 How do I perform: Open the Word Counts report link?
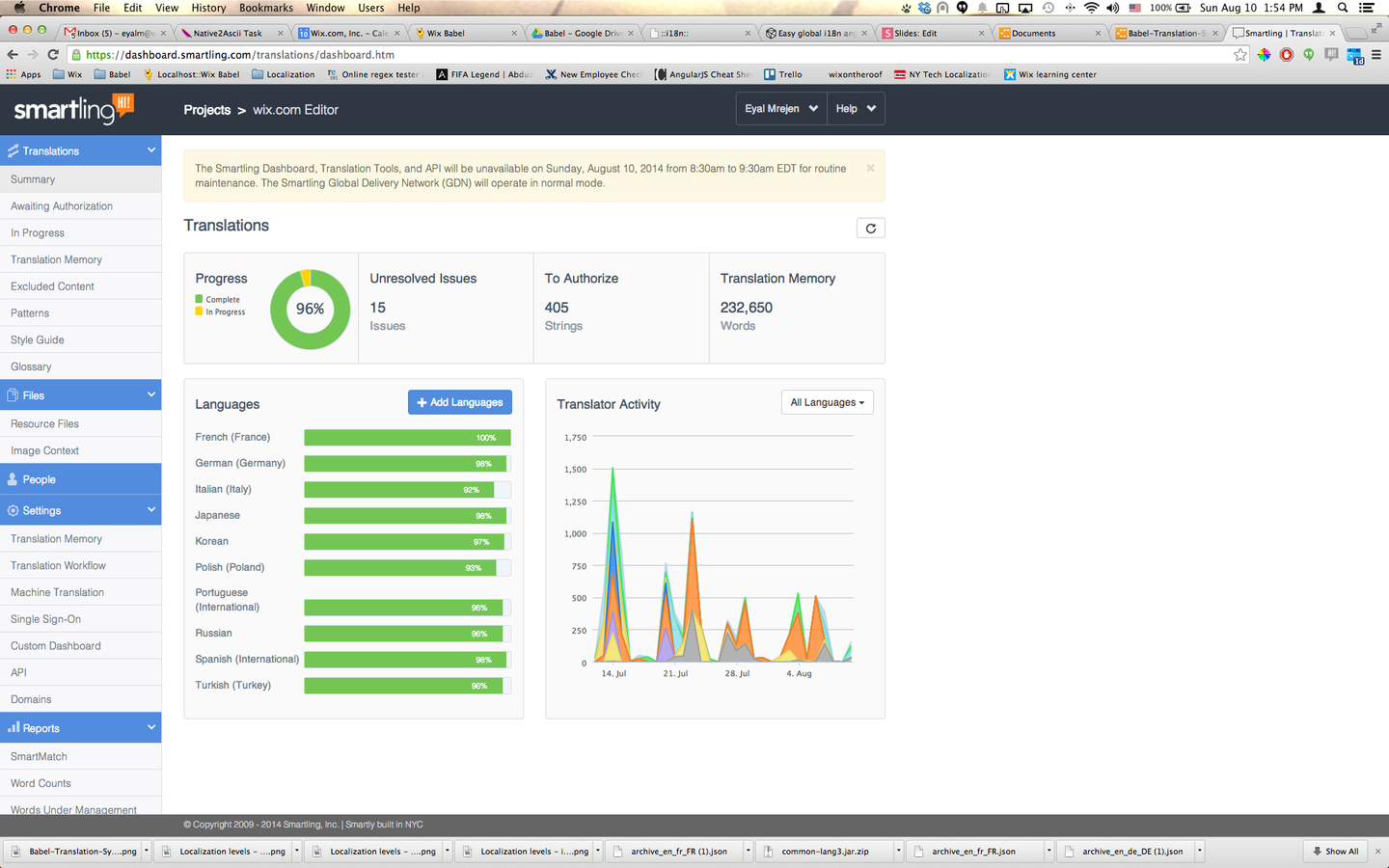click(x=81, y=783)
